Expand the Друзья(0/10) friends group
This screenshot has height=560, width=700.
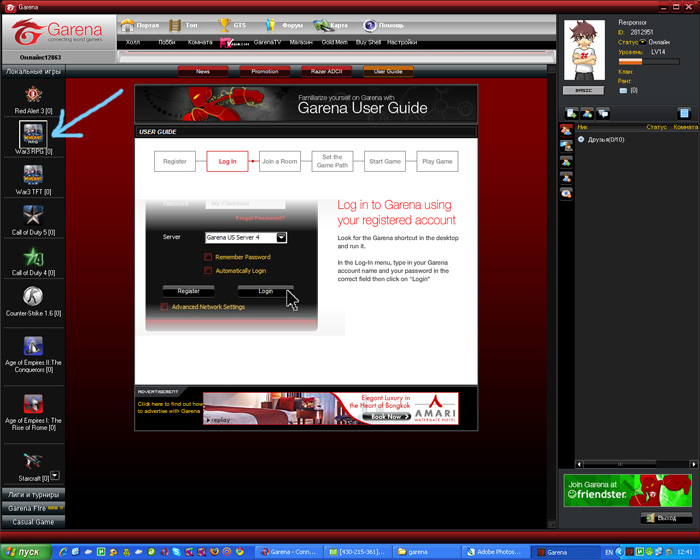click(581, 140)
